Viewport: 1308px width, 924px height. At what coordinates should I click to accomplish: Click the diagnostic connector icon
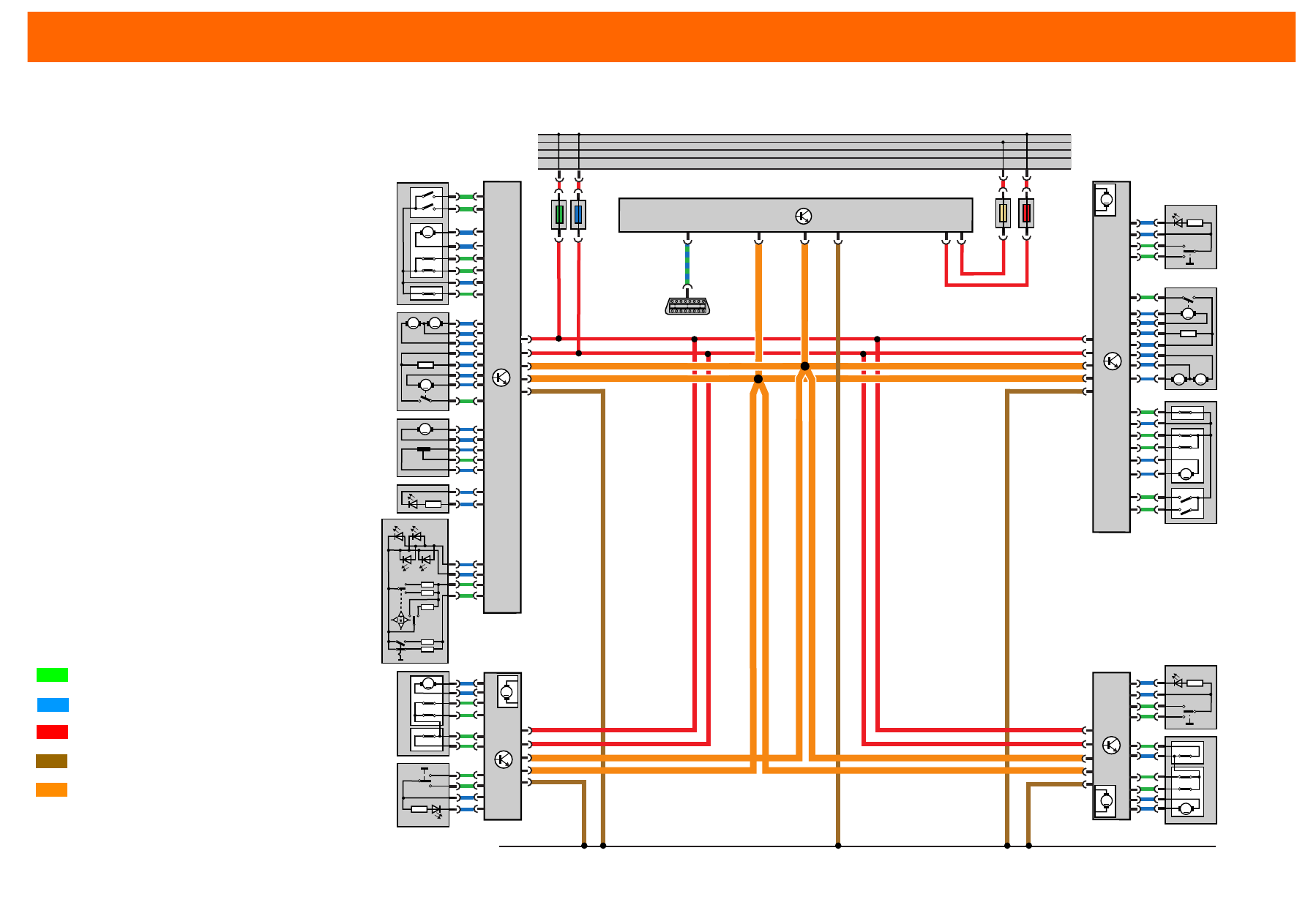tap(687, 306)
